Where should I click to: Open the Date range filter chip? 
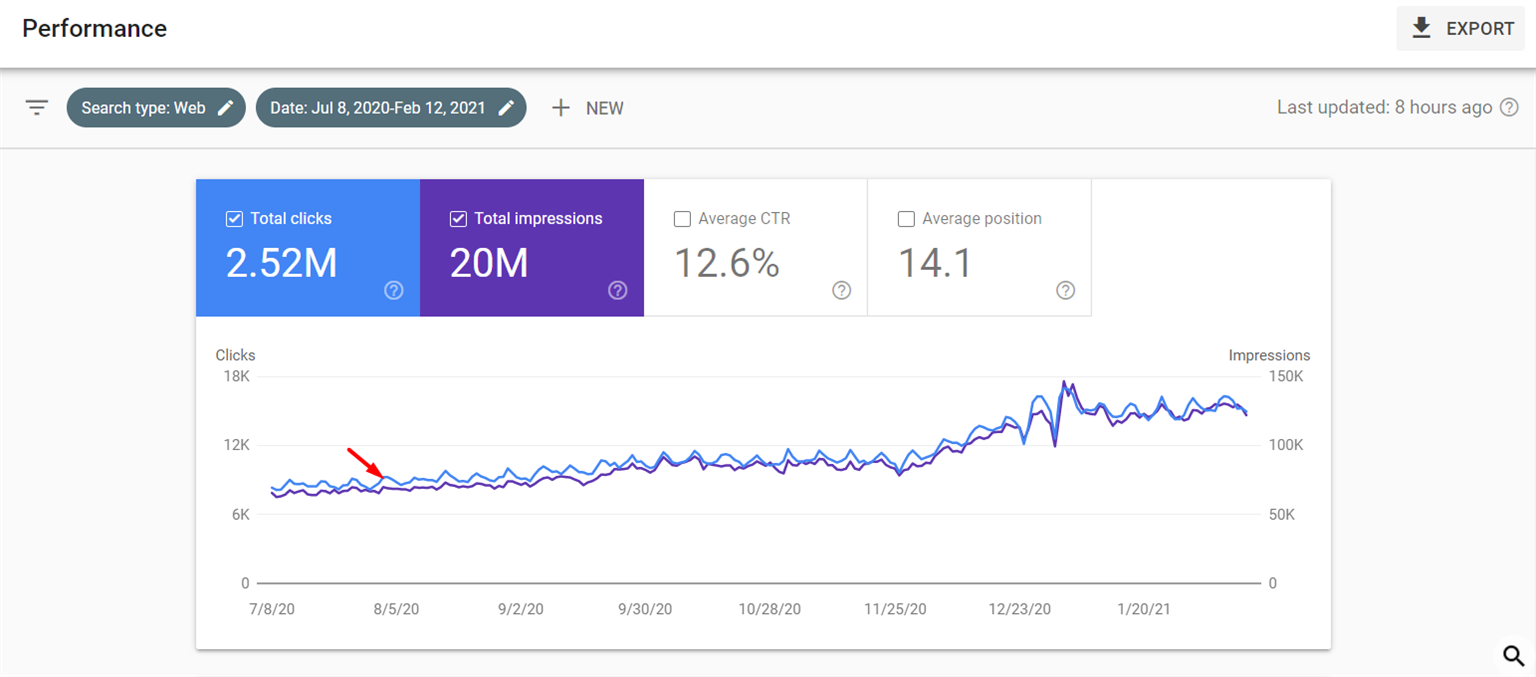pyautogui.click(x=377, y=108)
